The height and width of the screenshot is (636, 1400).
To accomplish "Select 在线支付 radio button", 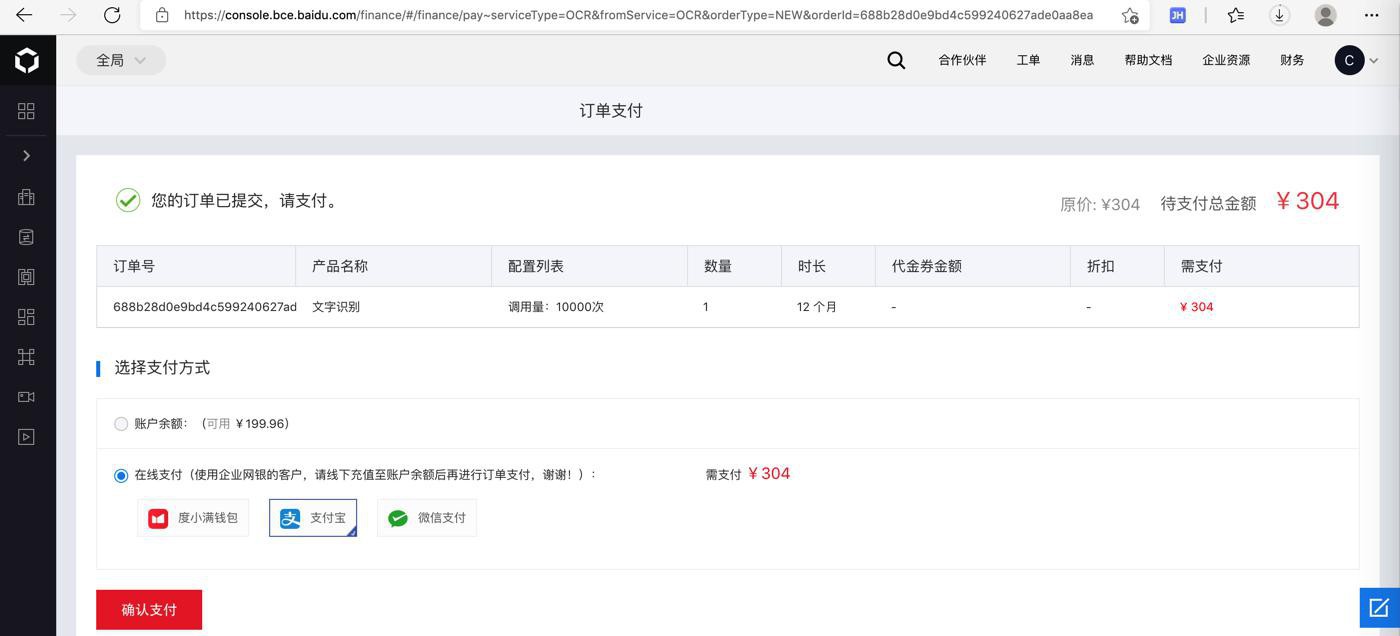I will click(121, 475).
